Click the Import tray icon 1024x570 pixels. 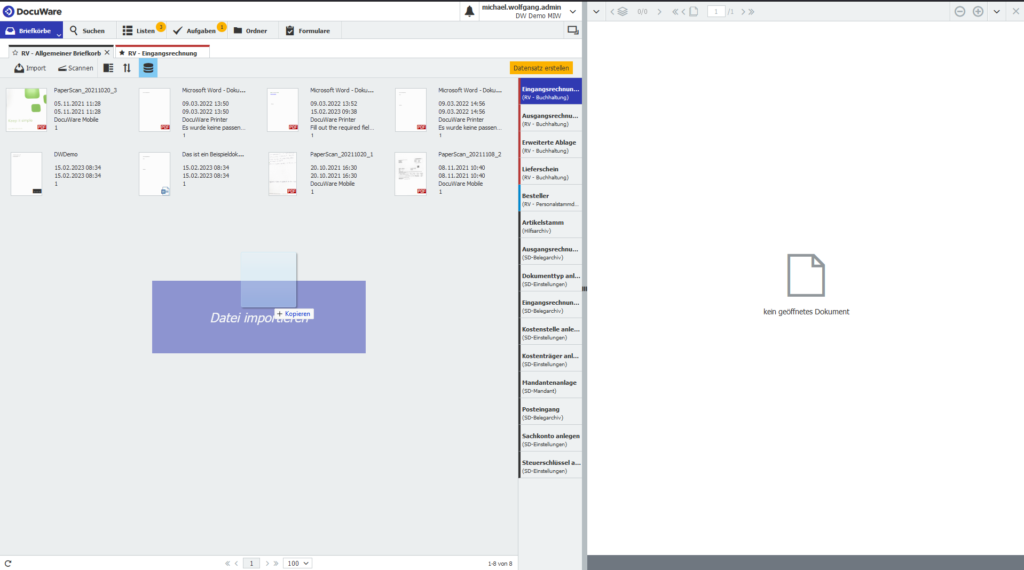pyautogui.click(x=19, y=68)
